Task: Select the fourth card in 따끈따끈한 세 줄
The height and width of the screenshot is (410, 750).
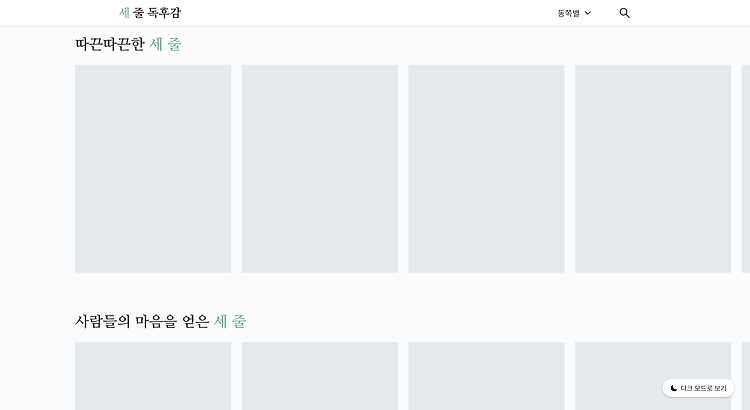Action: [653, 169]
